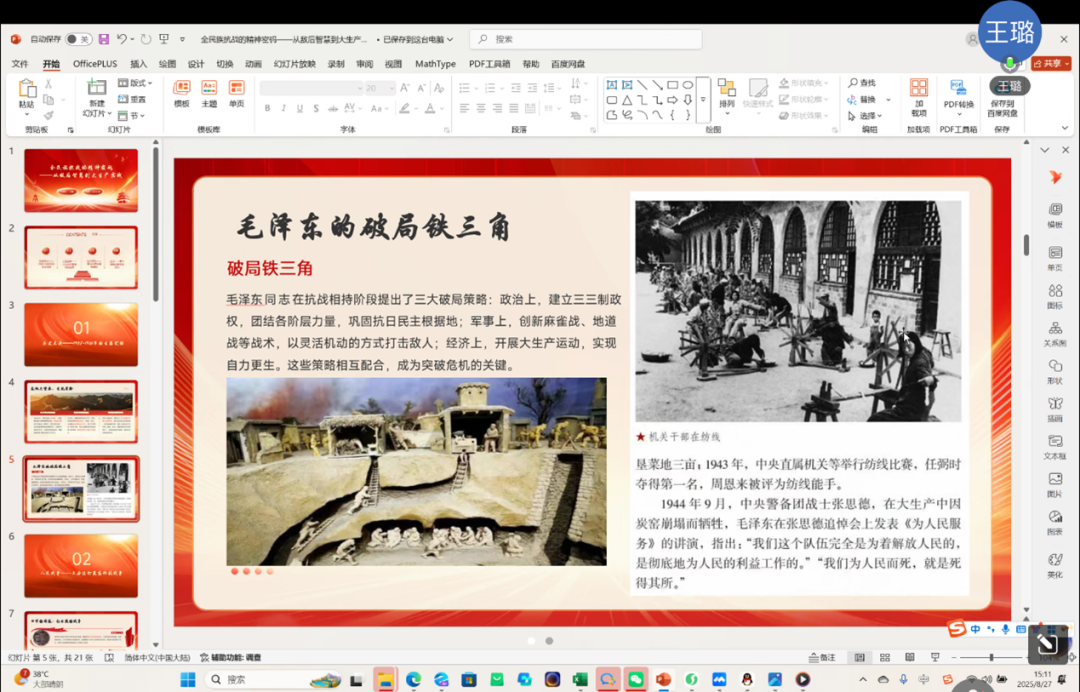Open the font size 20 combo box
Image resolution: width=1080 pixels, height=692 pixels.
pyautogui.click(x=380, y=88)
